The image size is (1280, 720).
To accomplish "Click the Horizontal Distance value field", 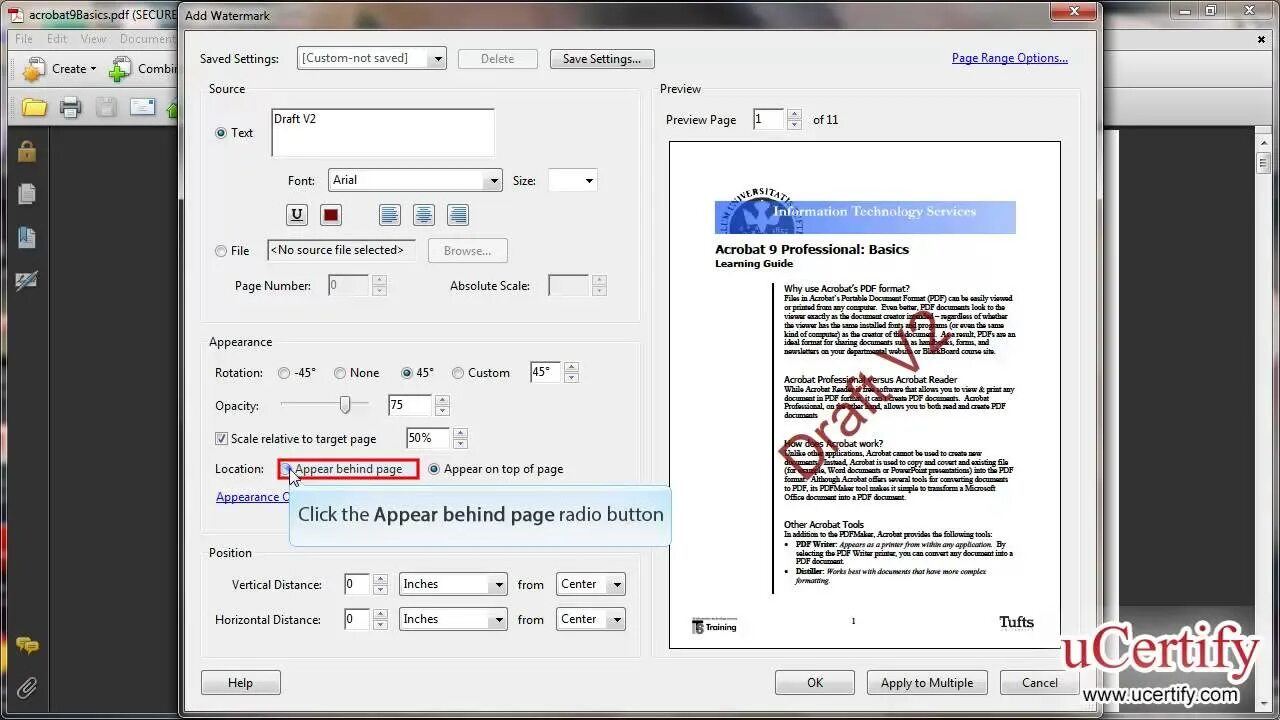I will pyautogui.click(x=357, y=619).
